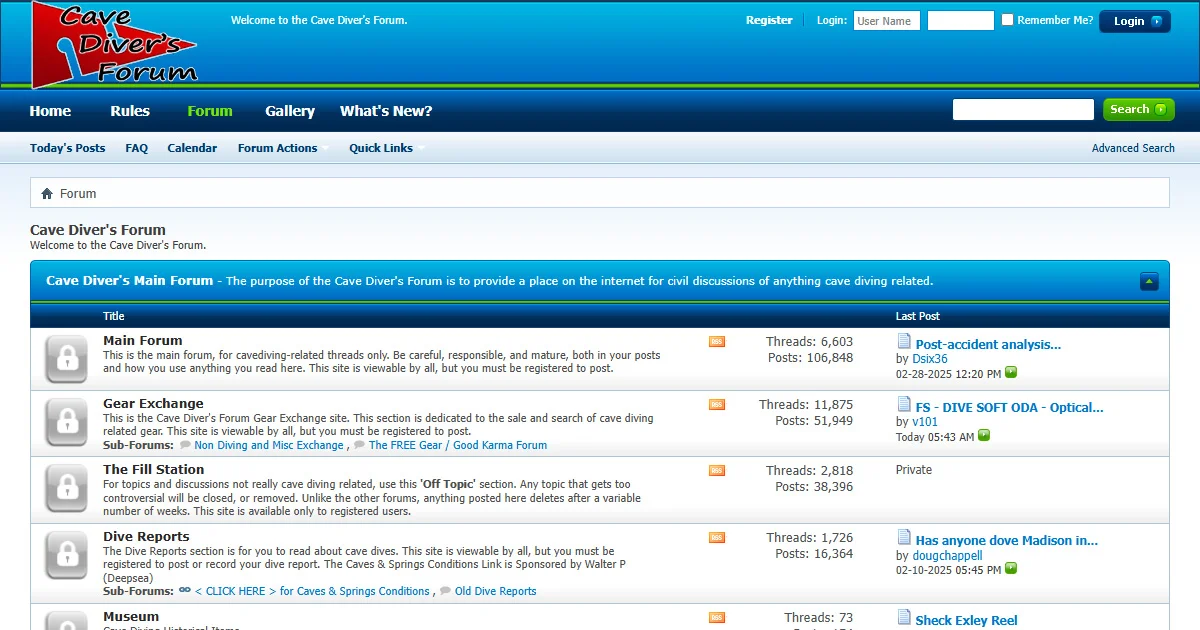
Task: Click the post icon beside Sheck Exley Reel
Action: pos(904,618)
